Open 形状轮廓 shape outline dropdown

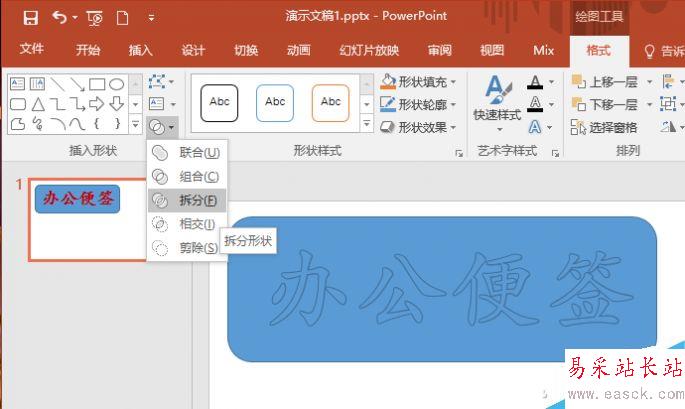(418, 104)
